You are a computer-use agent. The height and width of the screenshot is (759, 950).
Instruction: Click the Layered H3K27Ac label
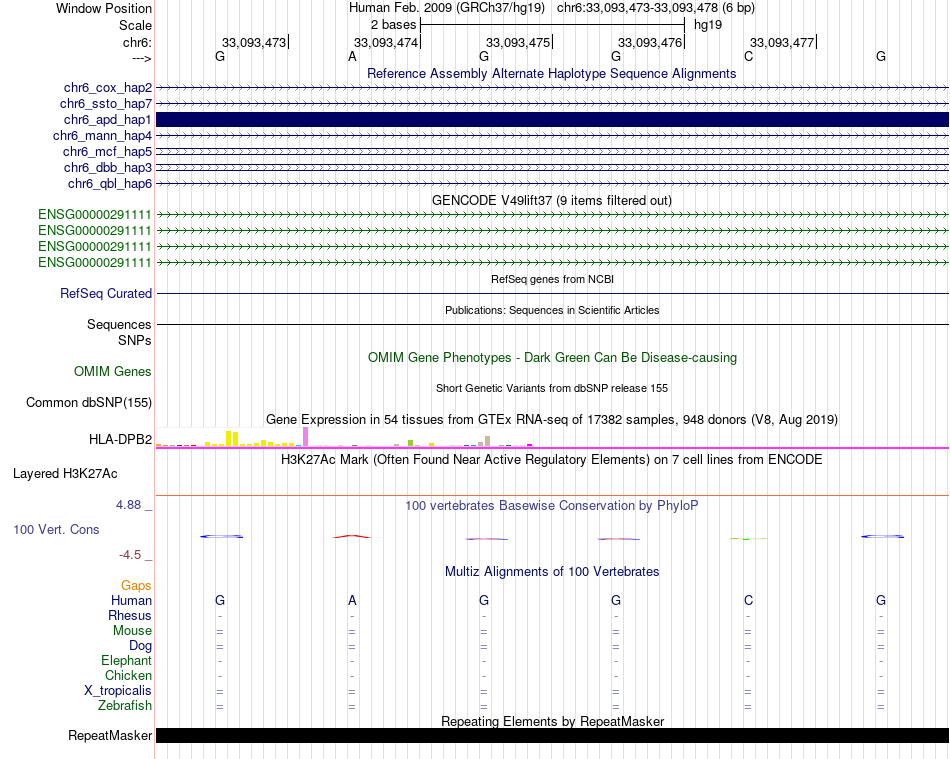[65, 474]
